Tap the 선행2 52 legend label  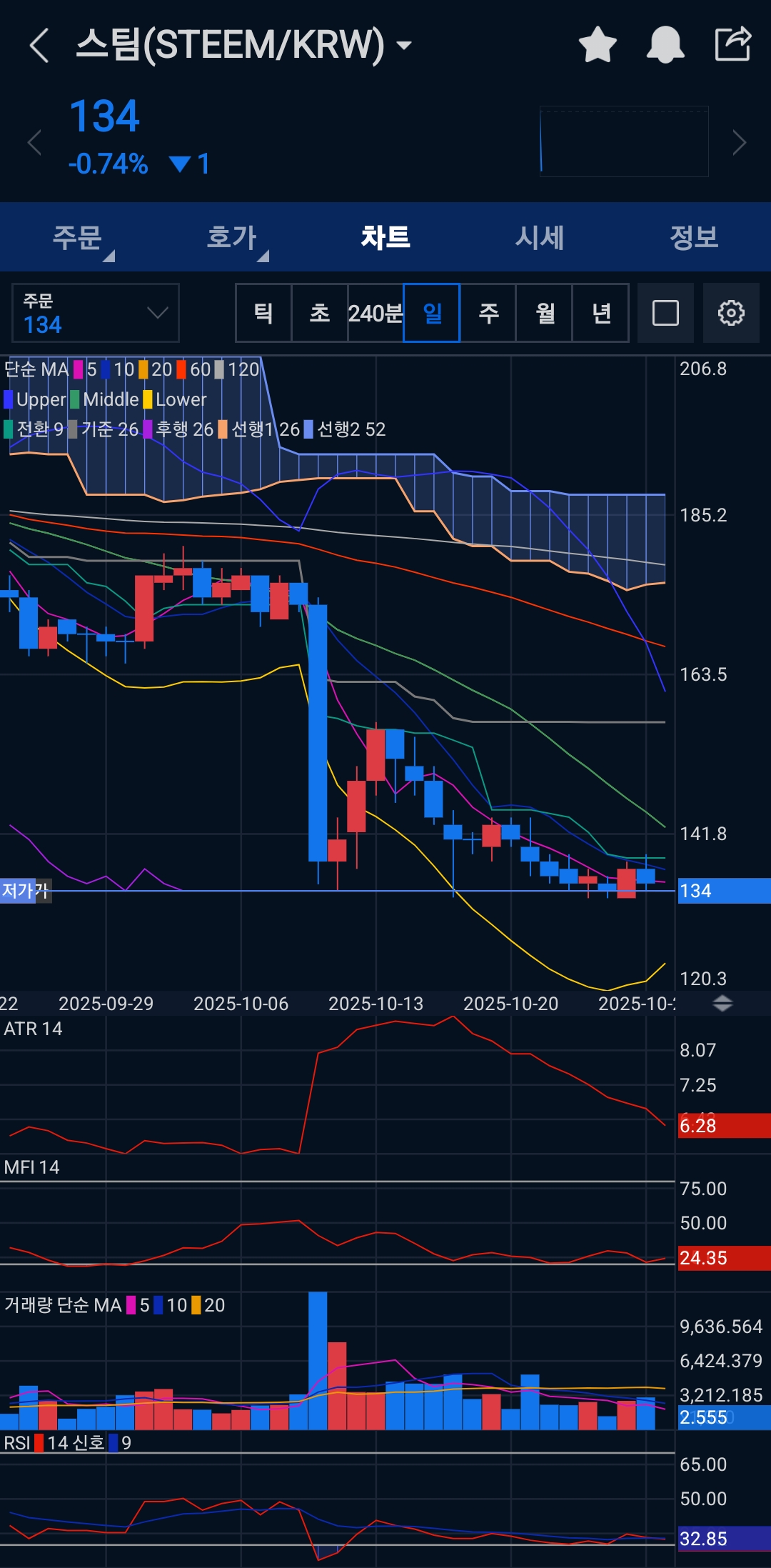point(351,429)
